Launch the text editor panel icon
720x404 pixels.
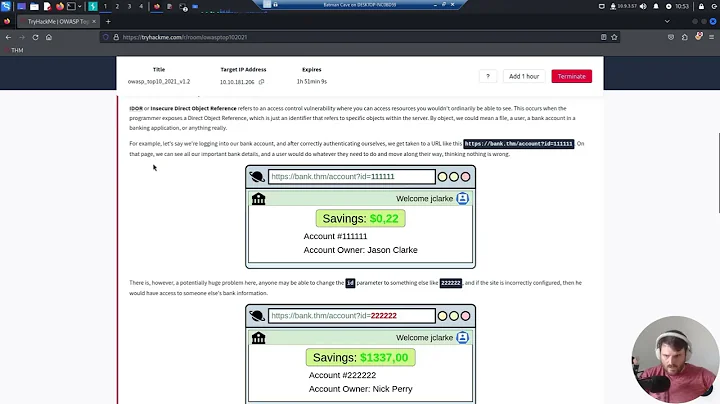point(47,6)
